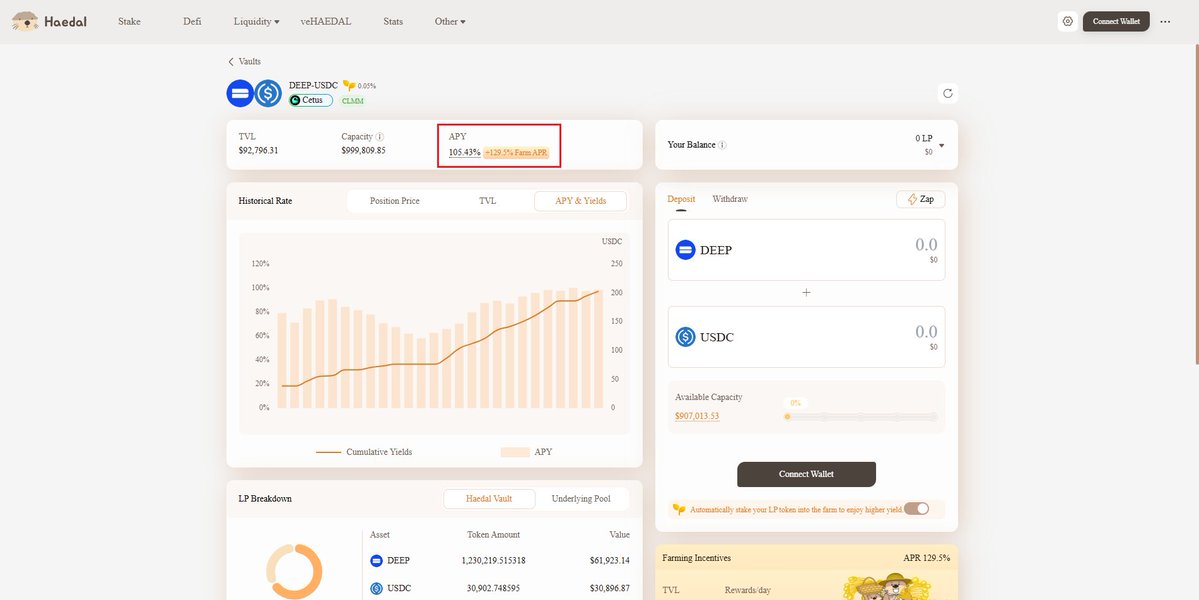Click Connect Wallet in top bar
1199x600 pixels.
pyautogui.click(x=1116, y=21)
